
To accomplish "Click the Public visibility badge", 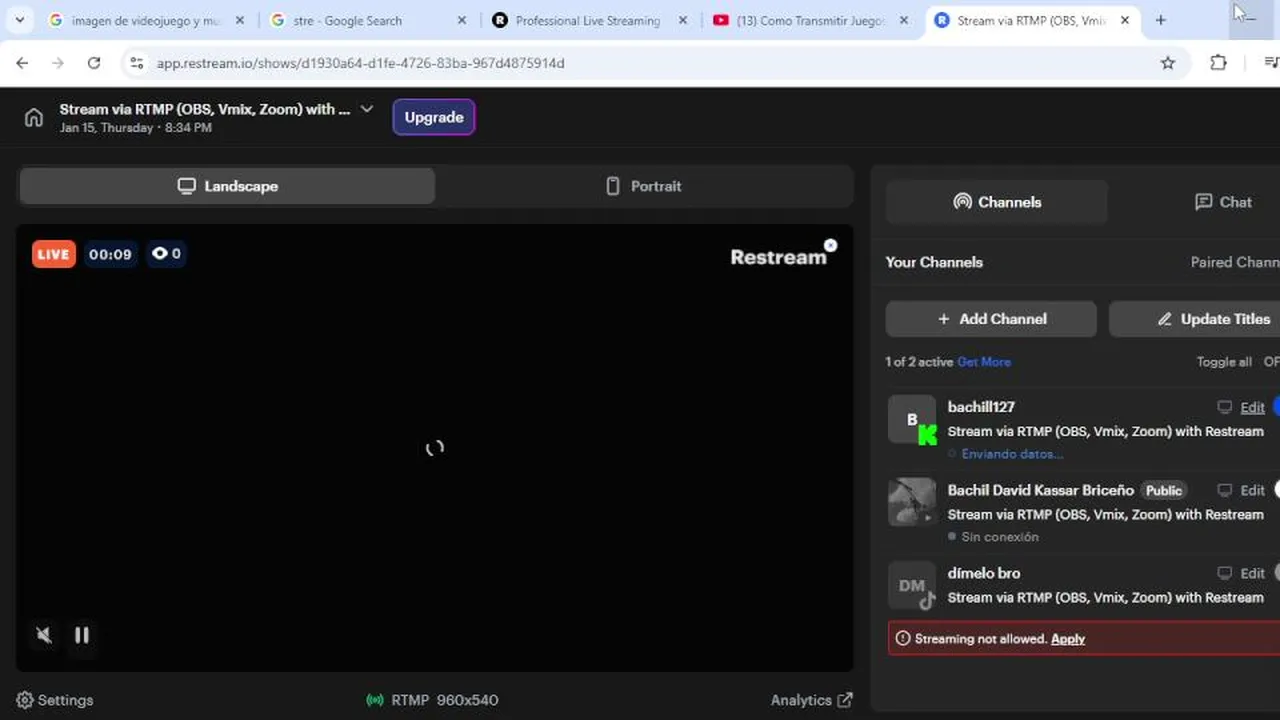I will click(x=1164, y=490).
